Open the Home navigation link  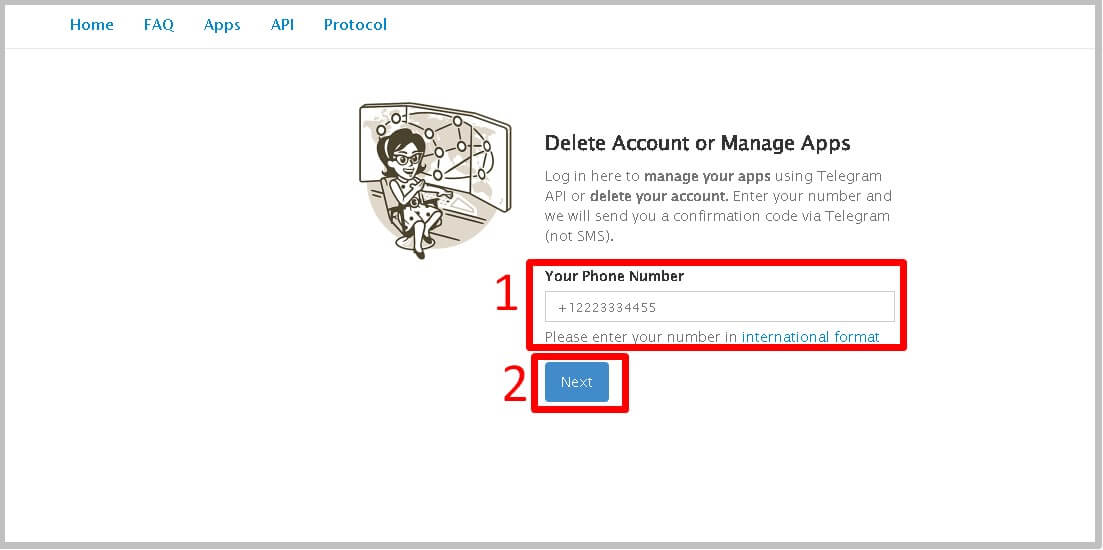click(92, 25)
